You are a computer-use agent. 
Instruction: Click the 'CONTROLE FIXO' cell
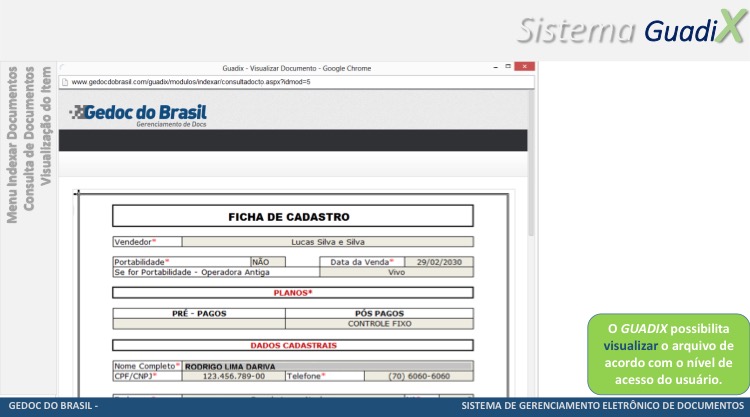coord(379,324)
